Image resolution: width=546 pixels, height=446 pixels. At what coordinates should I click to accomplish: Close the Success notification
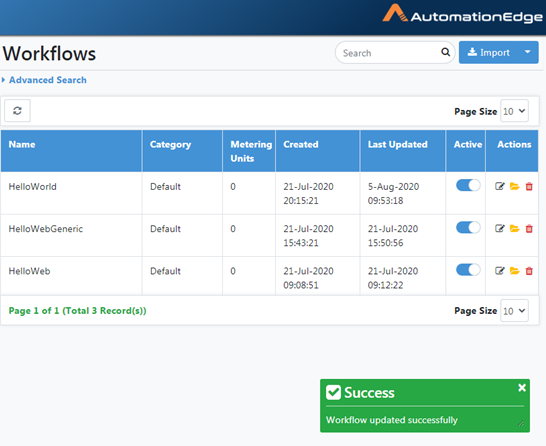(522, 388)
